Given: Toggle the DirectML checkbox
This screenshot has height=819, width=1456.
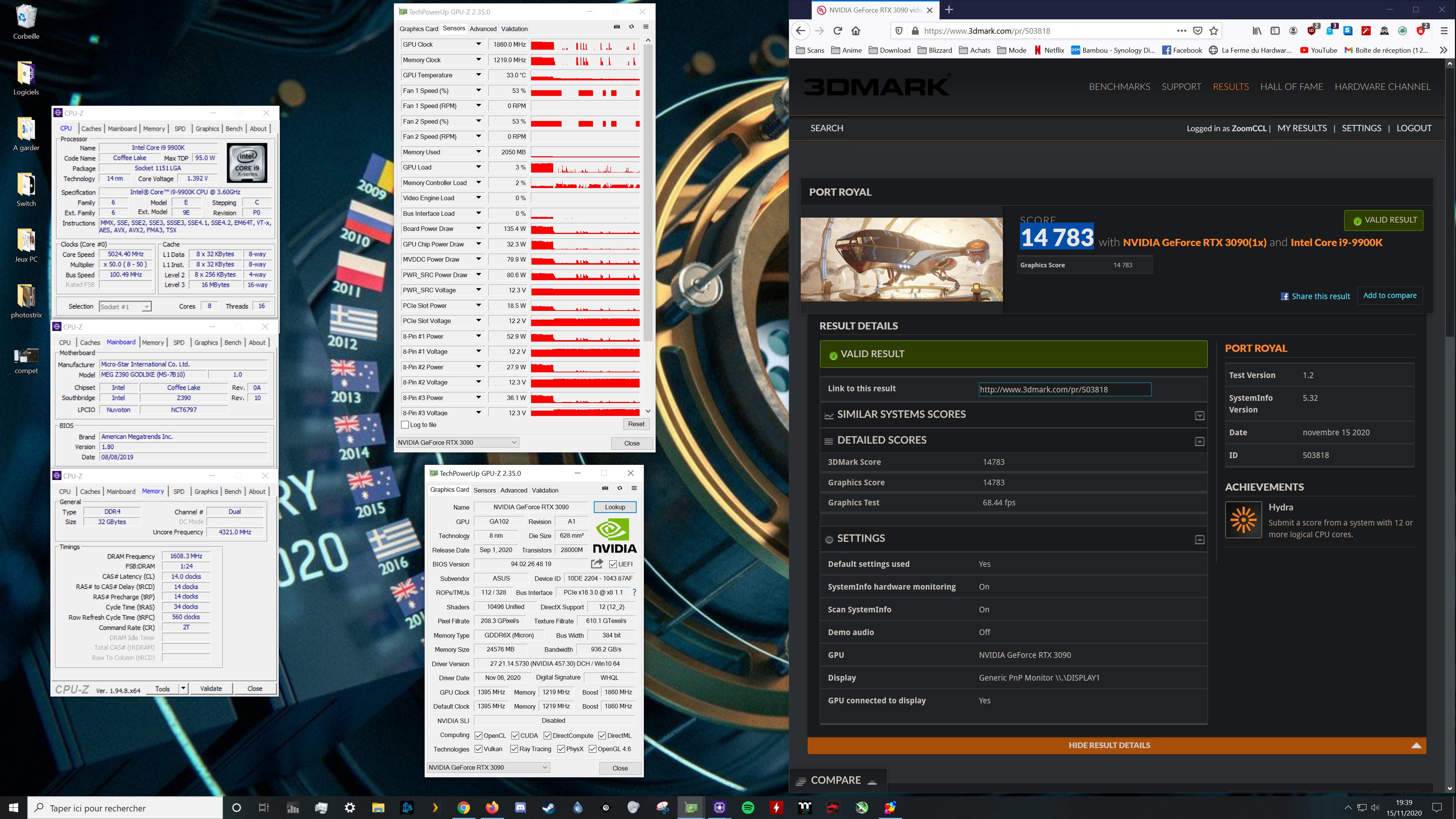Looking at the screenshot, I should coord(602,735).
